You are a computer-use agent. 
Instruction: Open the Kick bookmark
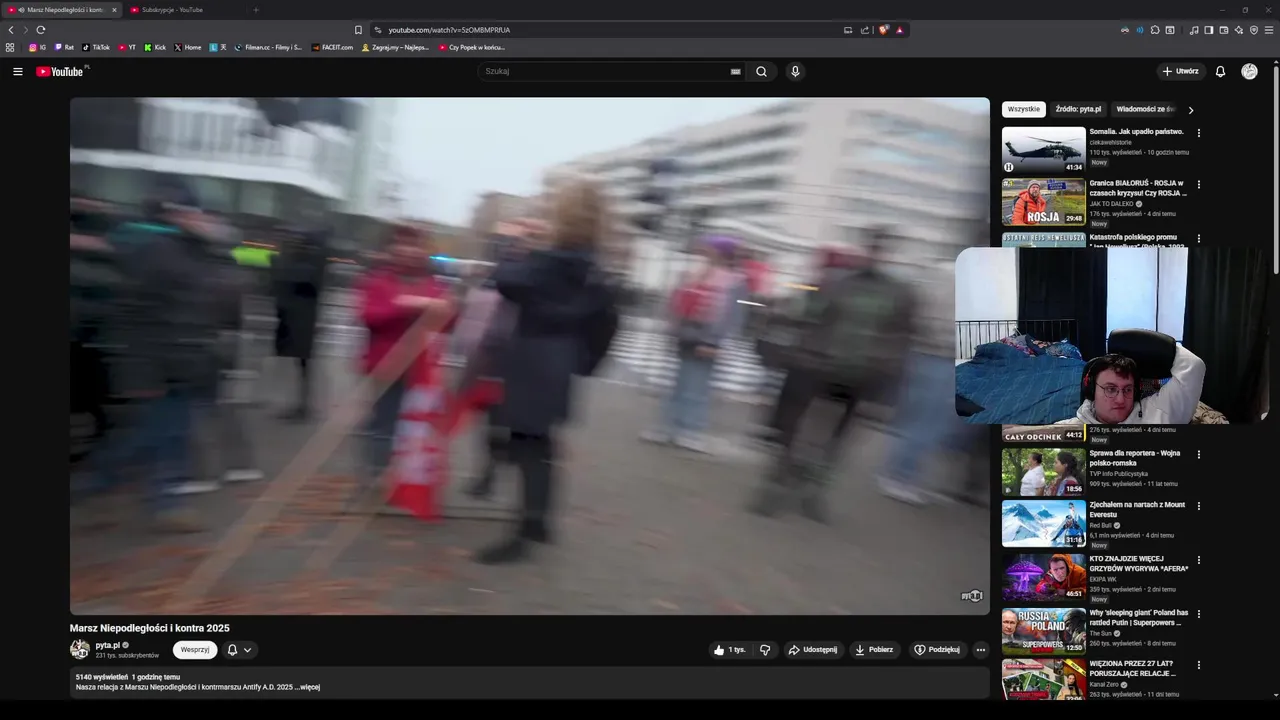(x=155, y=47)
